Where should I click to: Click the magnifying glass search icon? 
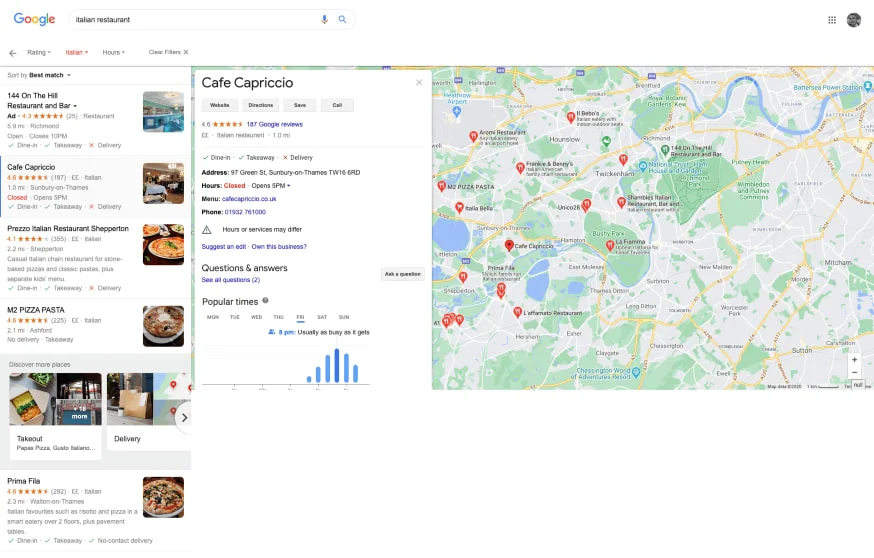(x=342, y=20)
